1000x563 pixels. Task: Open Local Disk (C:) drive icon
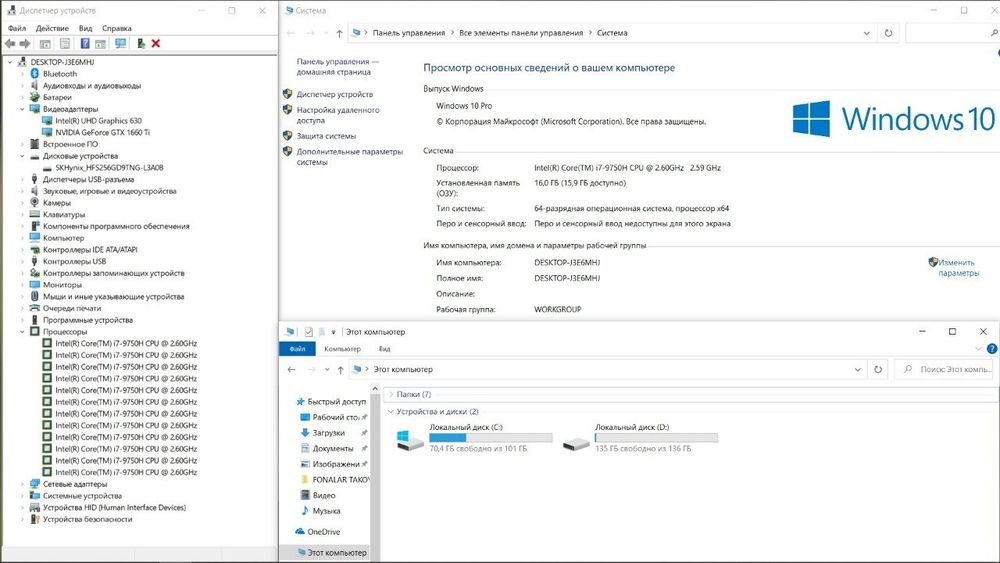click(409, 441)
